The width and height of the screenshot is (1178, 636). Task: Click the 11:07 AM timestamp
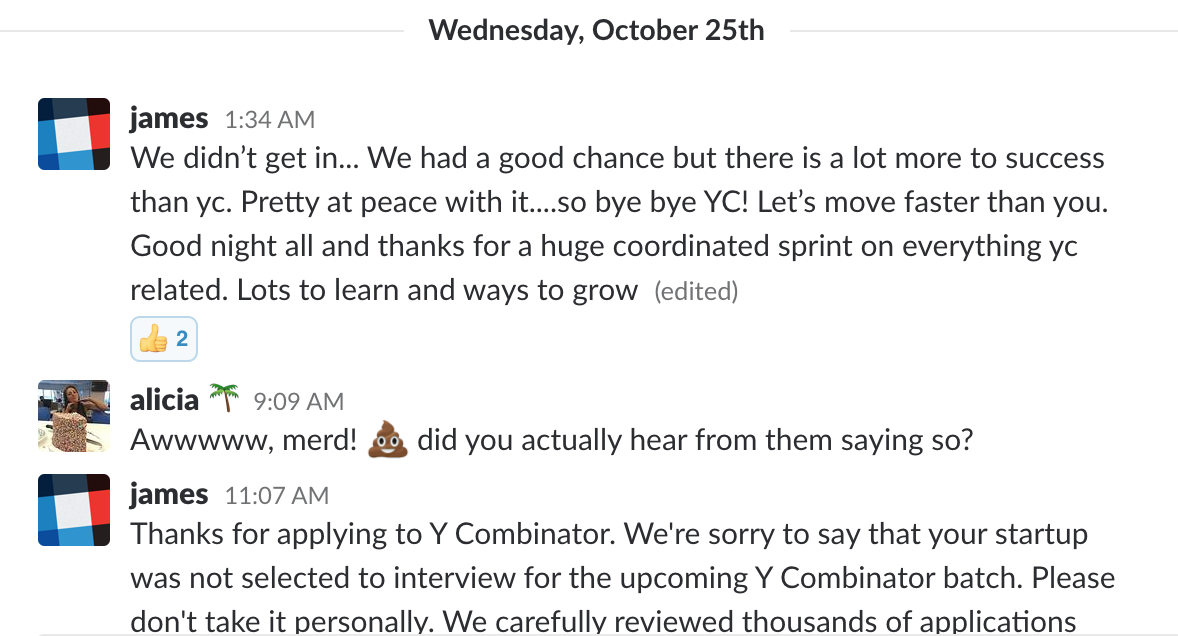tap(277, 496)
